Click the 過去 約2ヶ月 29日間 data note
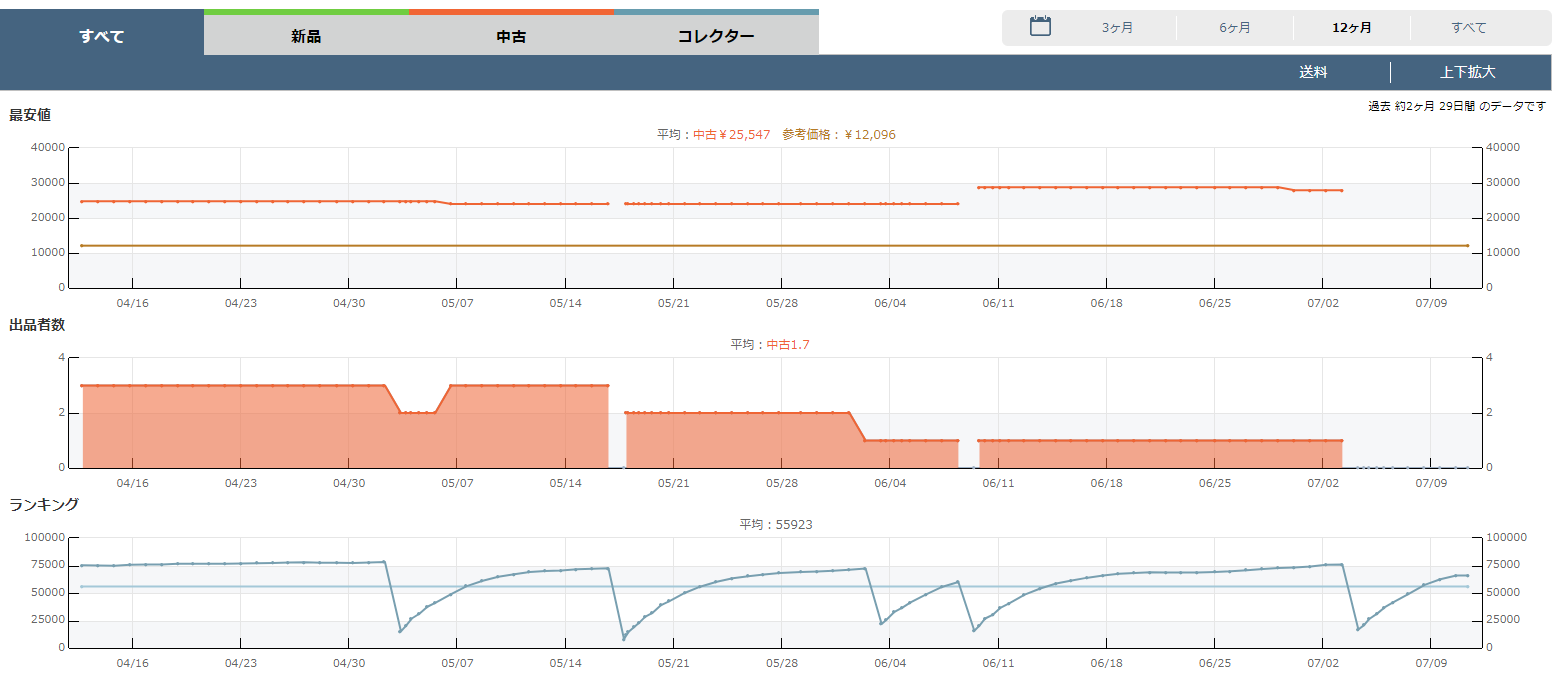Image resolution: width=1552 pixels, height=679 pixels. [1456, 106]
